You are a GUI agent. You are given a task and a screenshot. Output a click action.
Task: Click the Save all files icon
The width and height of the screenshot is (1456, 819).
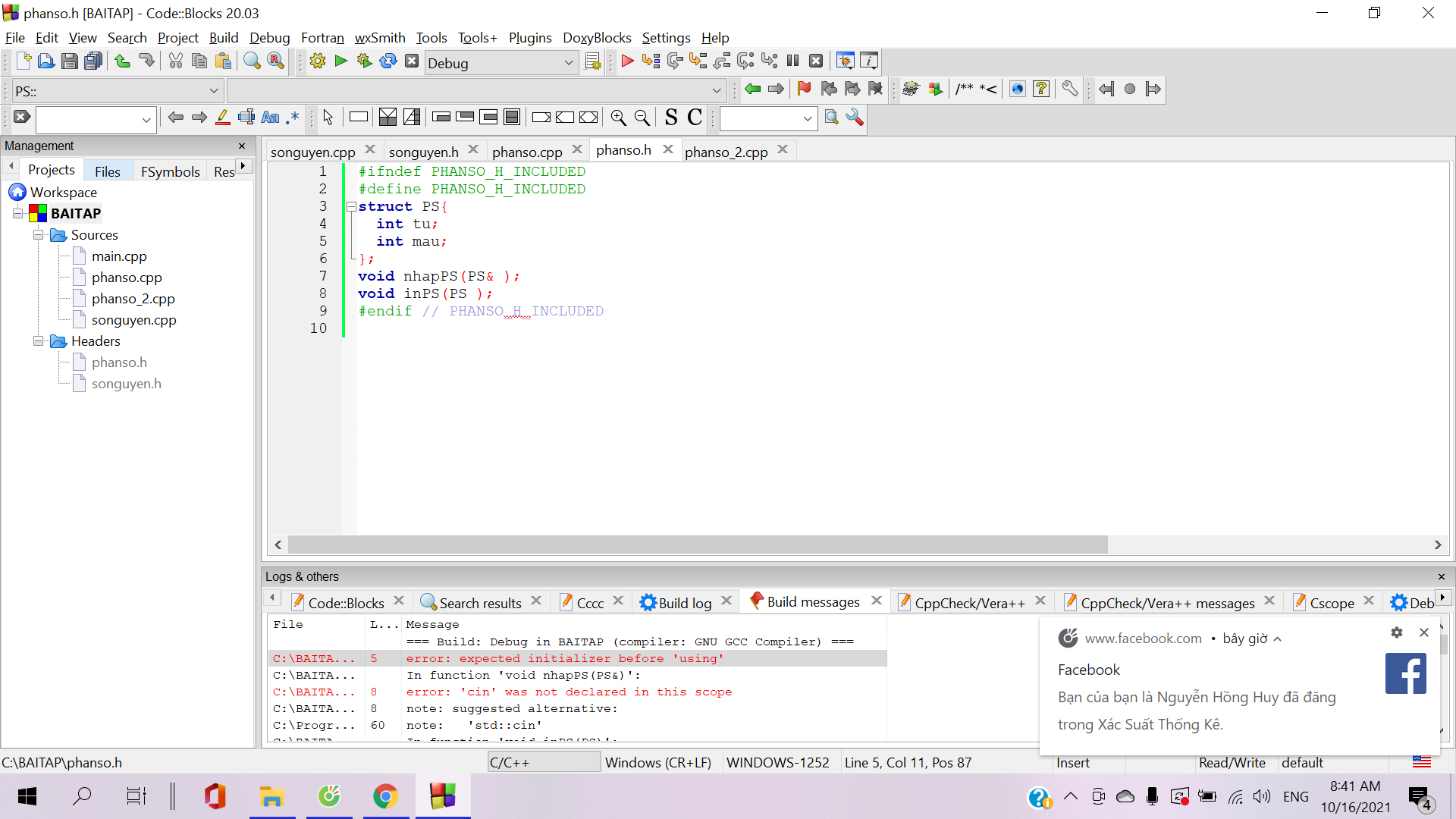tap(93, 61)
